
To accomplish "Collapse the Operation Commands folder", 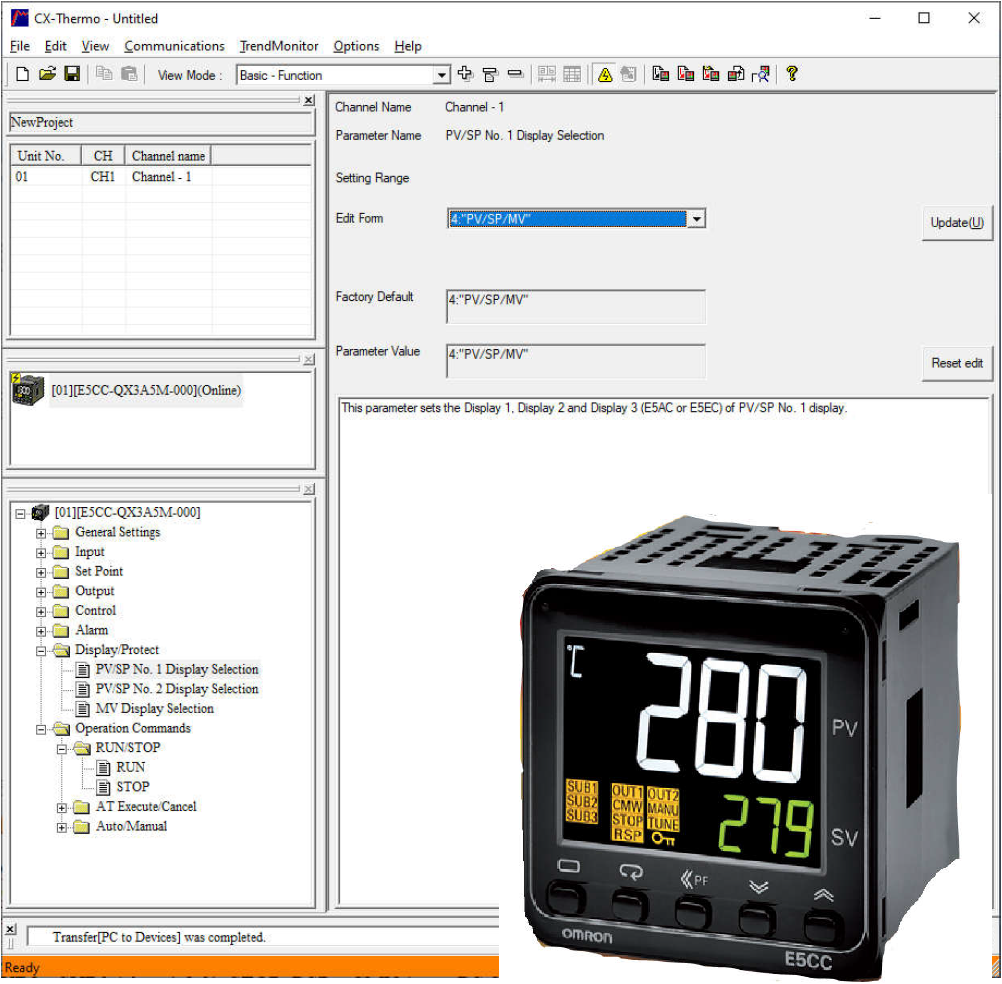I will click(x=41, y=730).
